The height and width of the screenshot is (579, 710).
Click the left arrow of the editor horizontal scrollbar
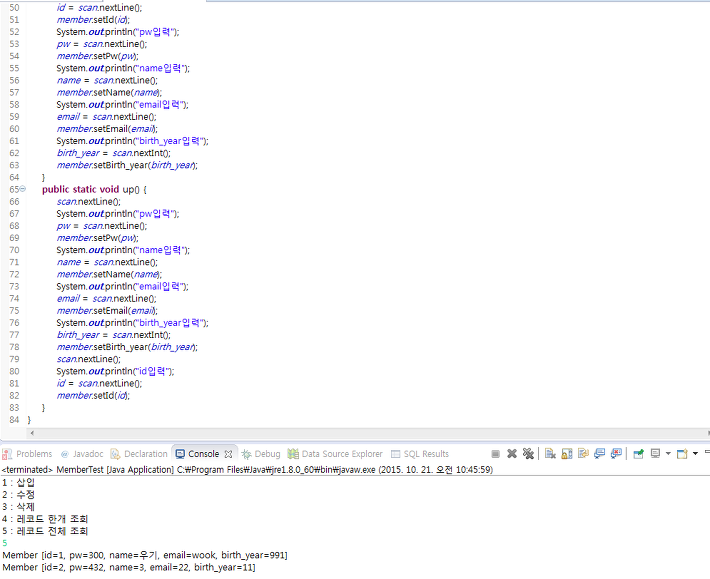[32, 433]
